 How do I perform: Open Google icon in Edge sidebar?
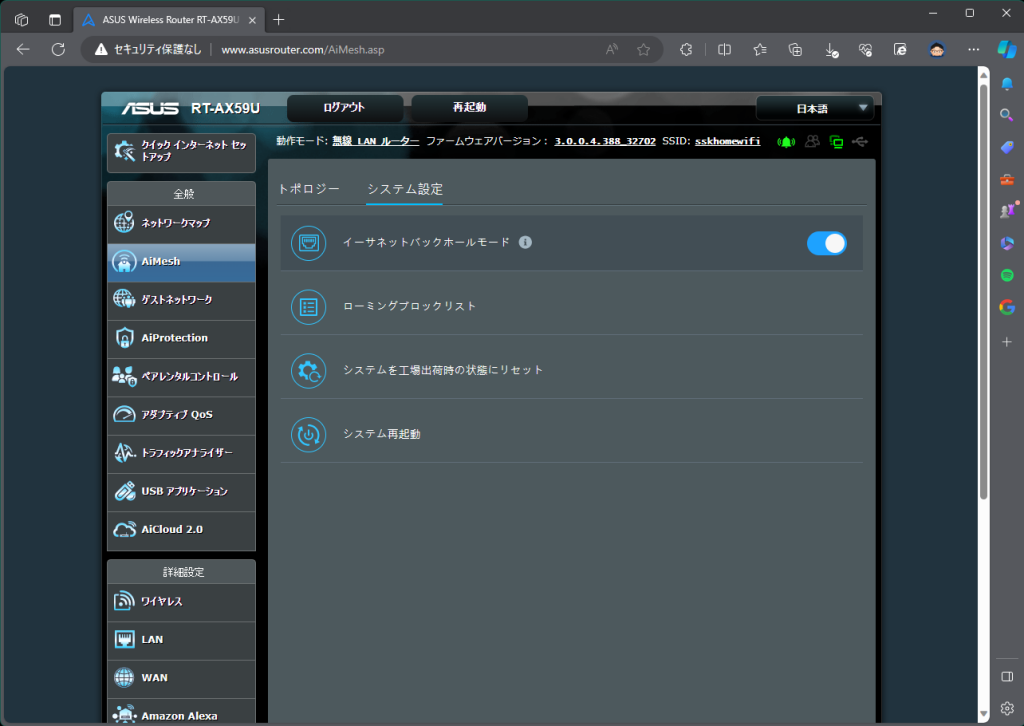click(x=1006, y=307)
